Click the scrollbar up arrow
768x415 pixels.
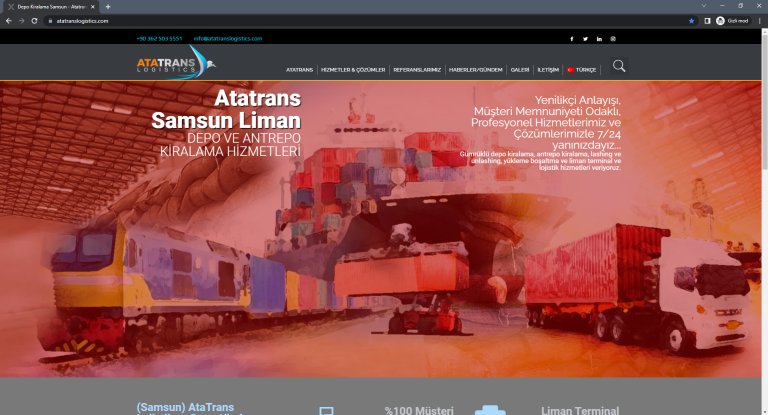764,32
